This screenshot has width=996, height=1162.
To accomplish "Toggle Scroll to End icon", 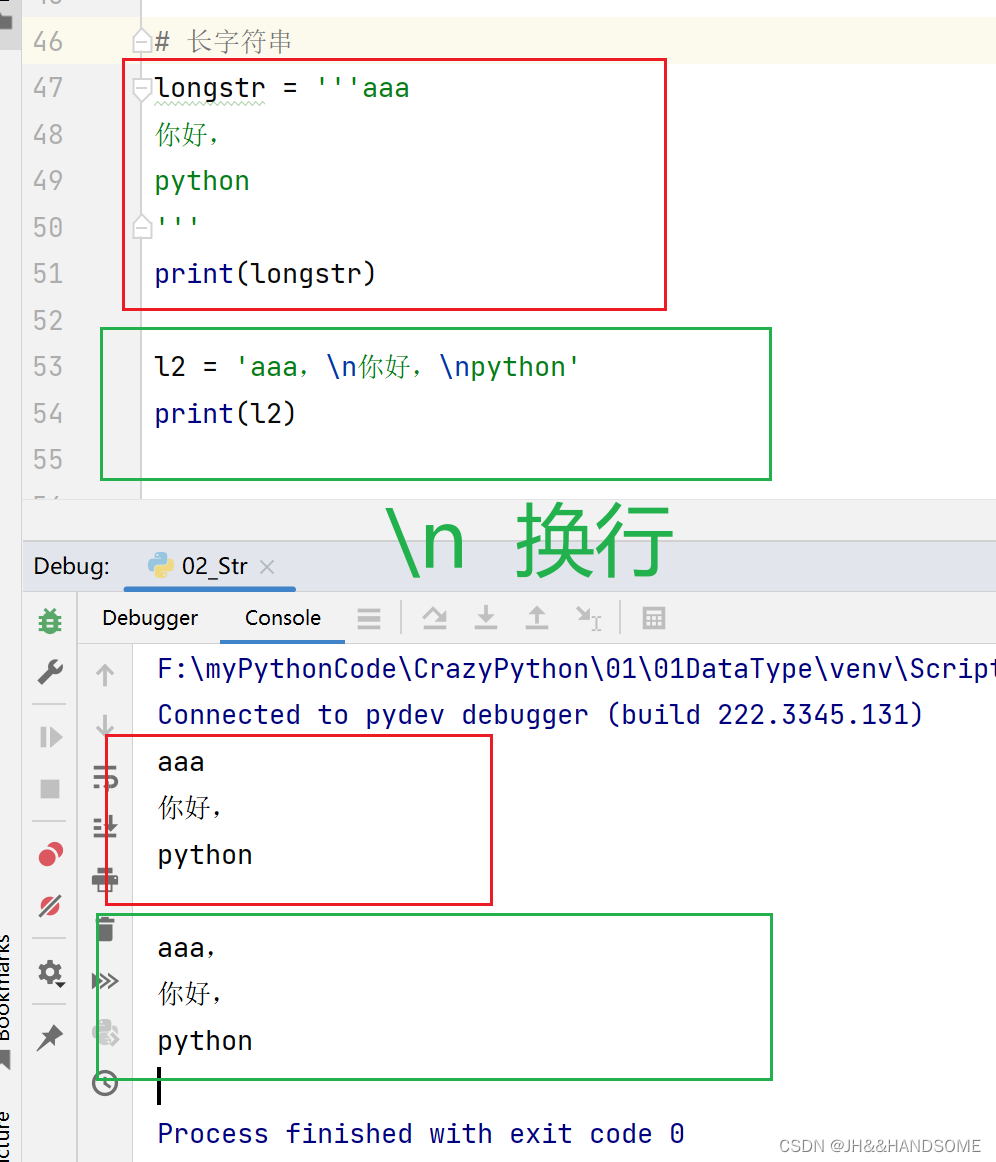I will [x=104, y=826].
